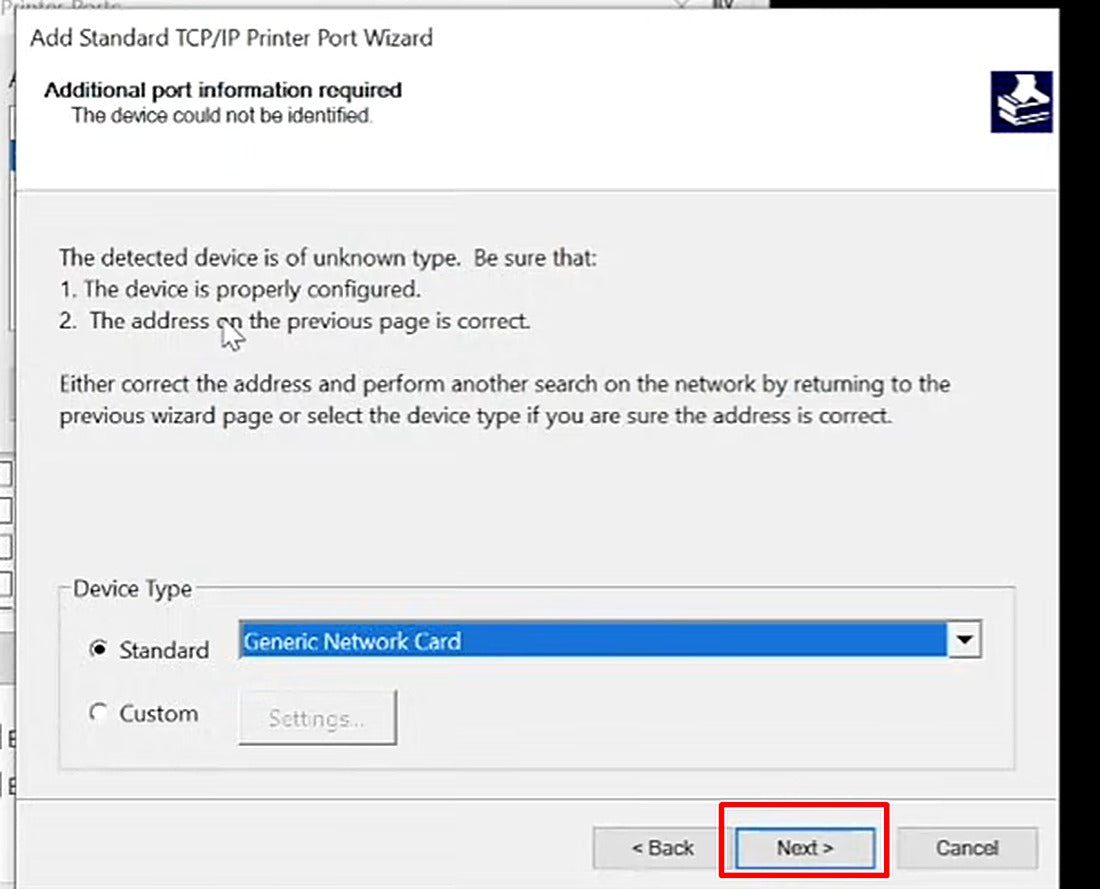Image resolution: width=1100 pixels, height=889 pixels.
Task: Click the greyed-out Settings... button
Action: click(317, 717)
